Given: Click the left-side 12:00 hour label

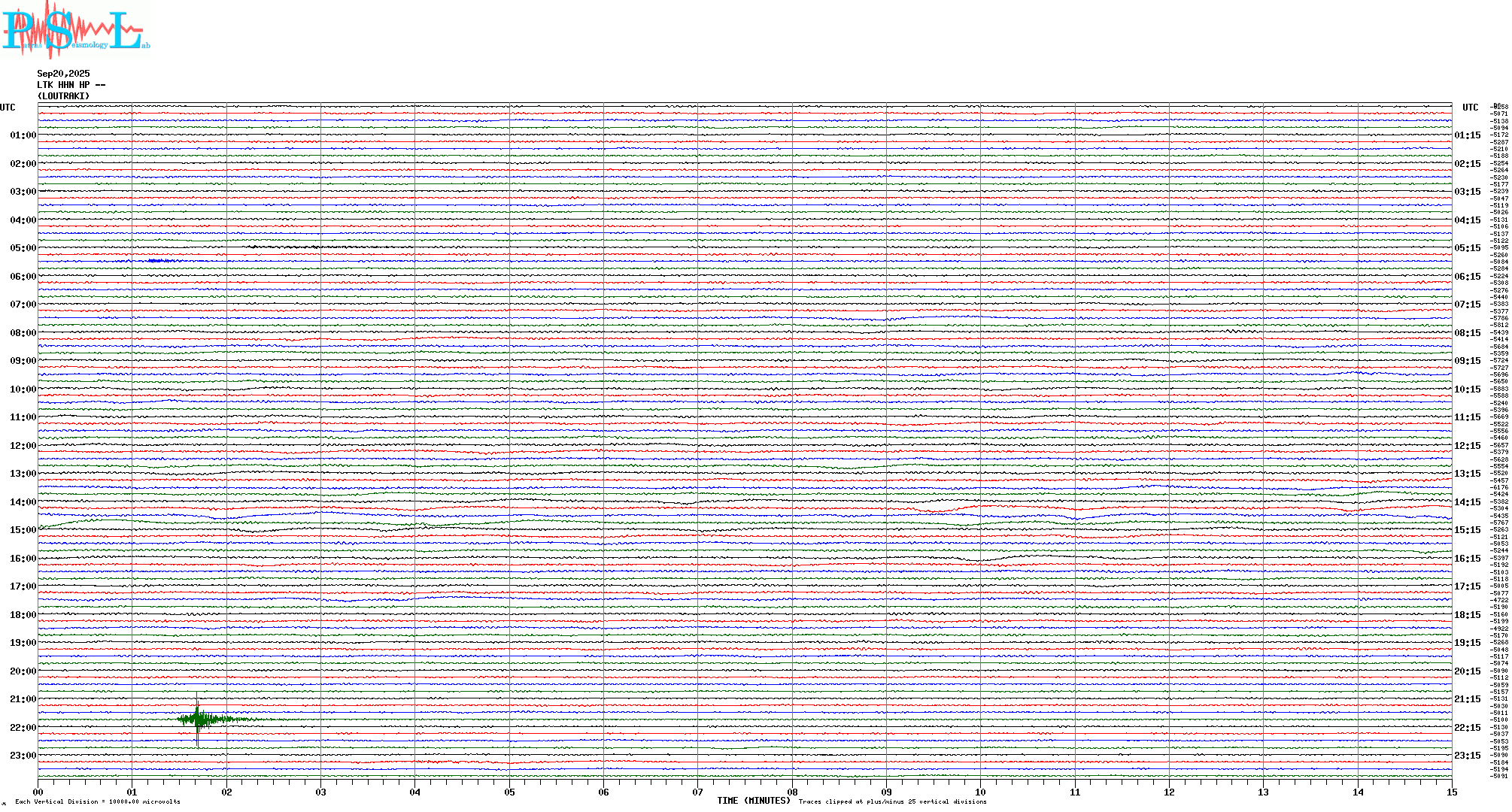Looking at the screenshot, I should (23, 446).
